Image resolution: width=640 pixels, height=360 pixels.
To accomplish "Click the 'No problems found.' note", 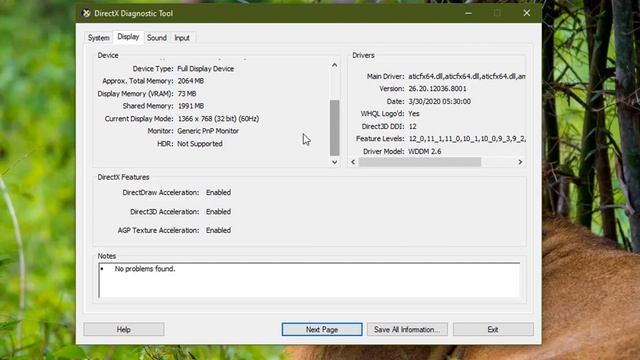I will tap(144, 269).
